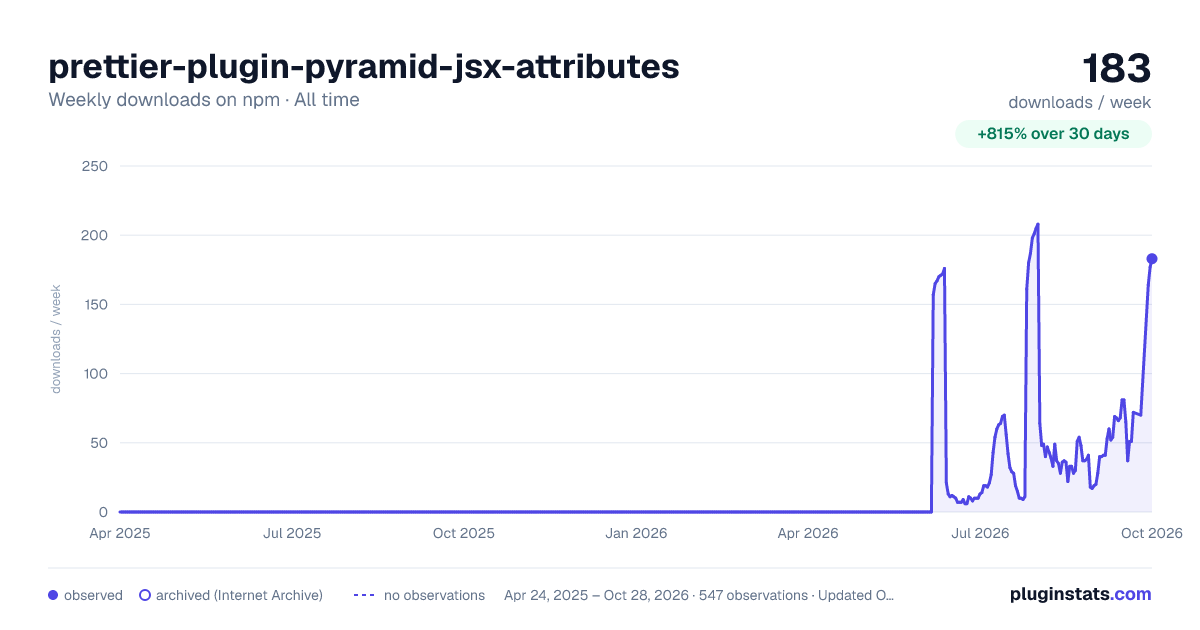The width and height of the screenshot is (1200, 630).
Task: Click the 200 y-axis label
Action: click(94, 235)
